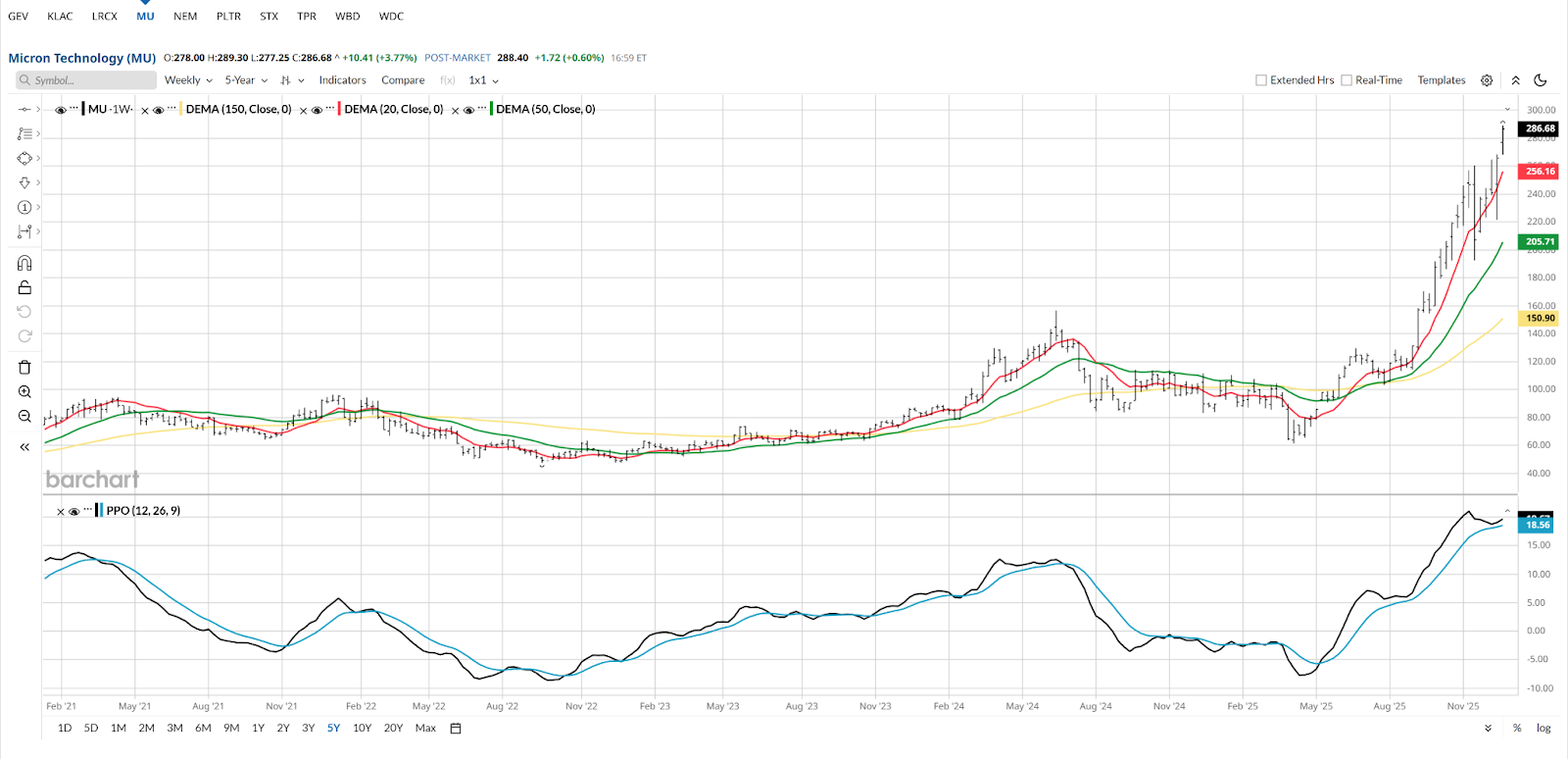Image resolution: width=1568 pixels, height=760 pixels.
Task: Open more options for PPO indicator
Action: [87, 510]
